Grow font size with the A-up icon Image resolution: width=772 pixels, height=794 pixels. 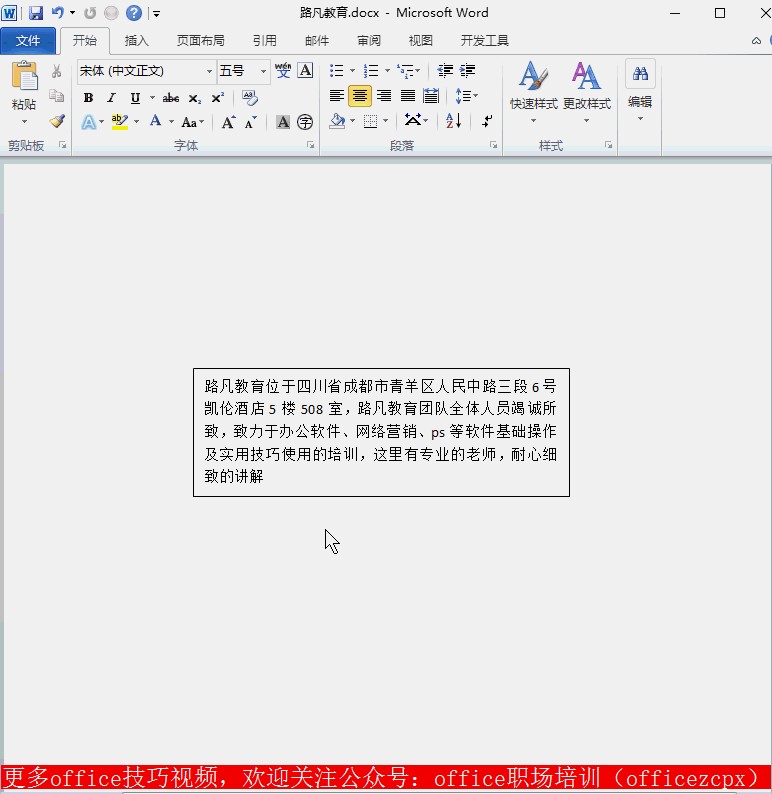click(228, 122)
